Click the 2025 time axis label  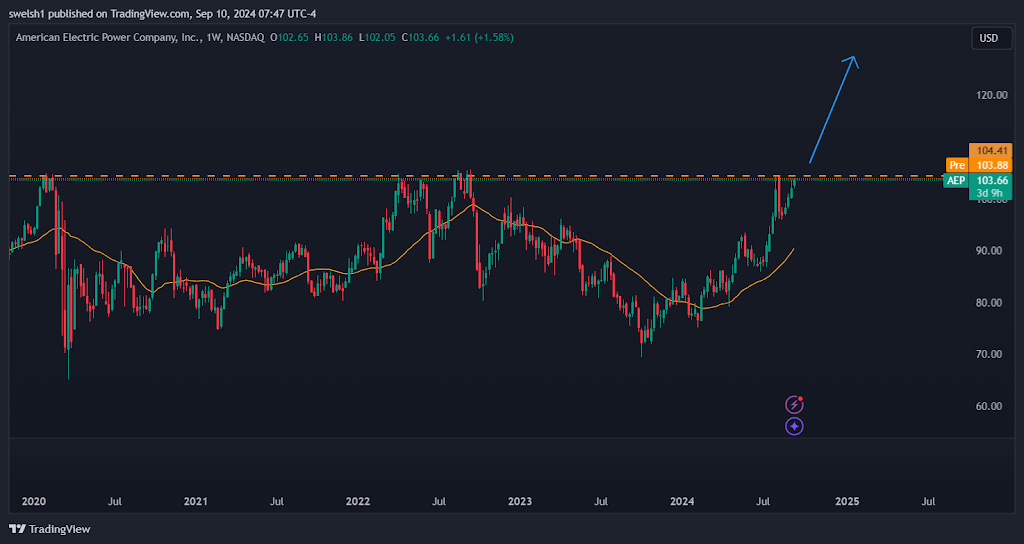[847, 502]
